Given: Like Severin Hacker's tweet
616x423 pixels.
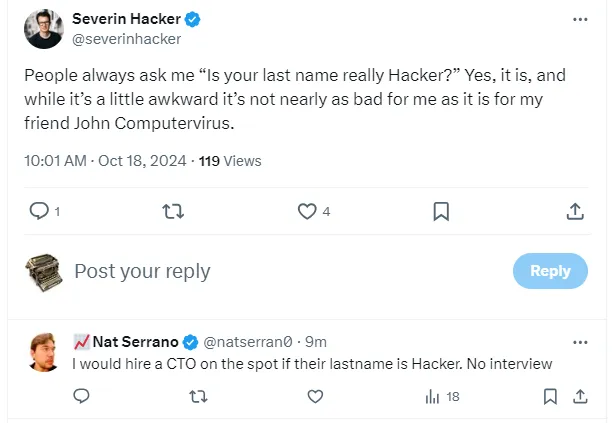Looking at the screenshot, I should tap(307, 211).
